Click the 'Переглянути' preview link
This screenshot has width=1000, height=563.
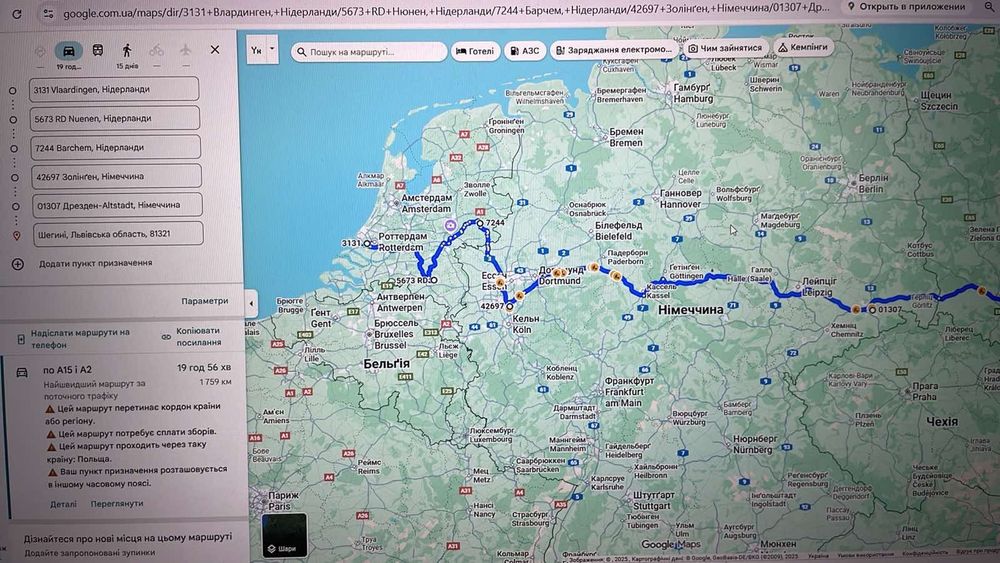click(117, 503)
